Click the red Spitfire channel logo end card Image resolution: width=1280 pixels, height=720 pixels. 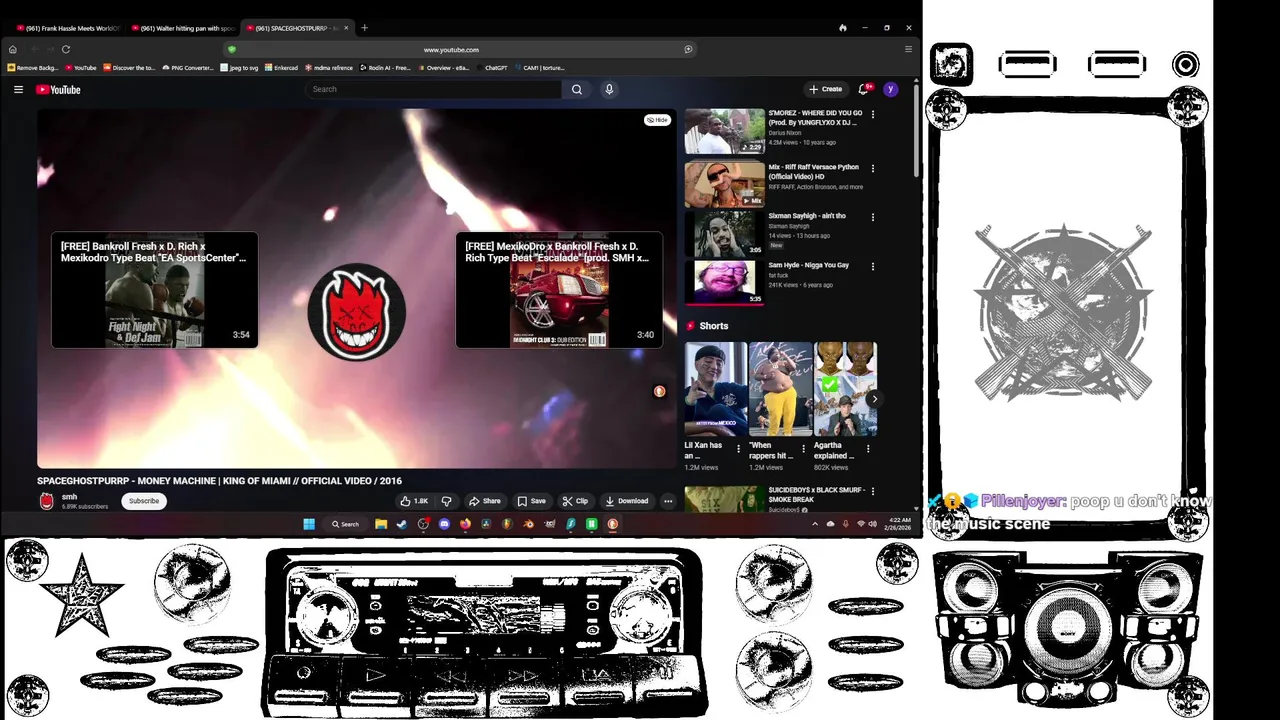point(357,312)
